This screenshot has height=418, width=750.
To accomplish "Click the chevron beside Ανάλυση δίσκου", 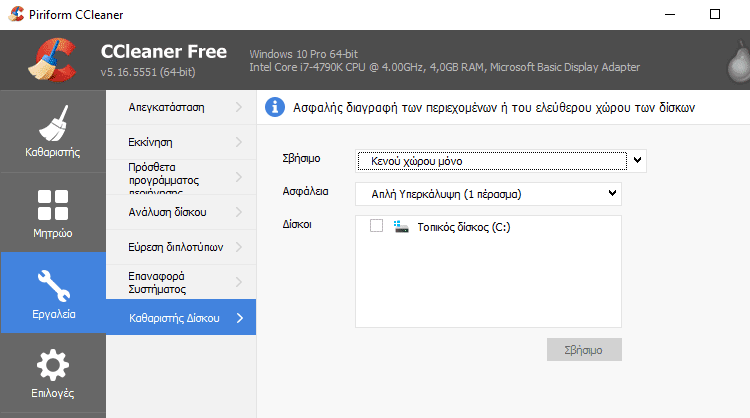I will pos(239,212).
